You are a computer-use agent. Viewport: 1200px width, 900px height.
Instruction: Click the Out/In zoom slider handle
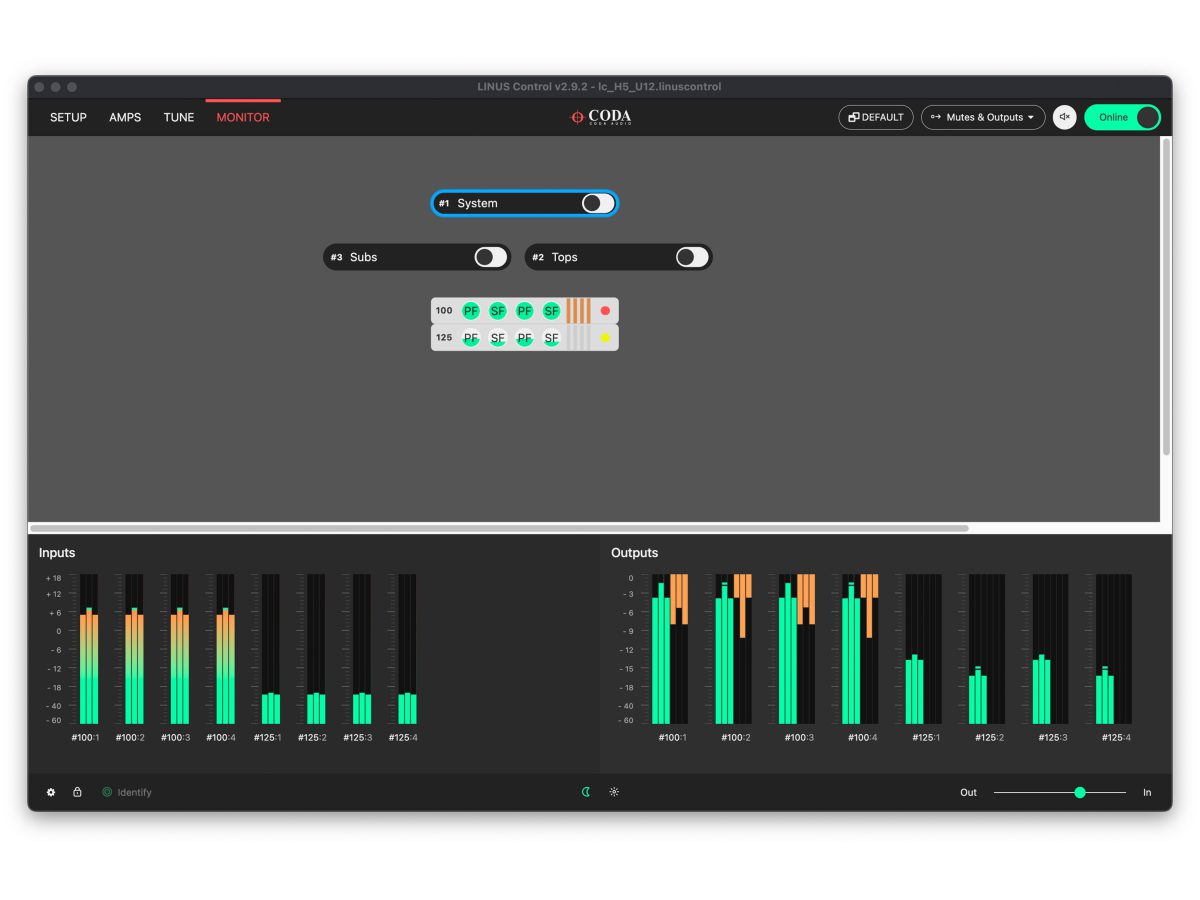[x=1080, y=792]
